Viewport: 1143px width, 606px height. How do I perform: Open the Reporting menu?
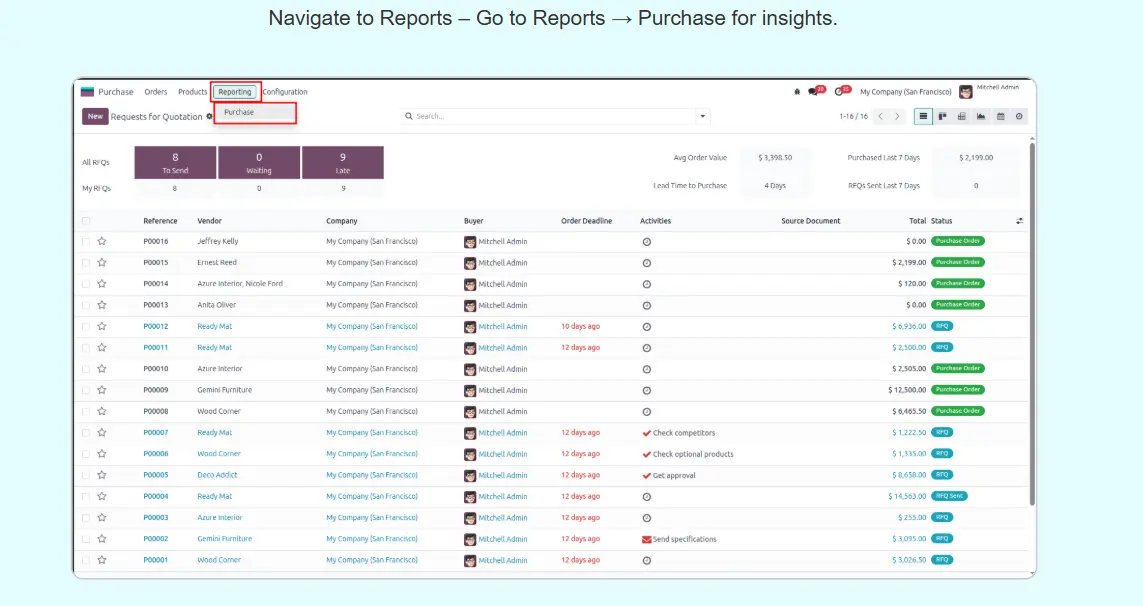(235, 92)
